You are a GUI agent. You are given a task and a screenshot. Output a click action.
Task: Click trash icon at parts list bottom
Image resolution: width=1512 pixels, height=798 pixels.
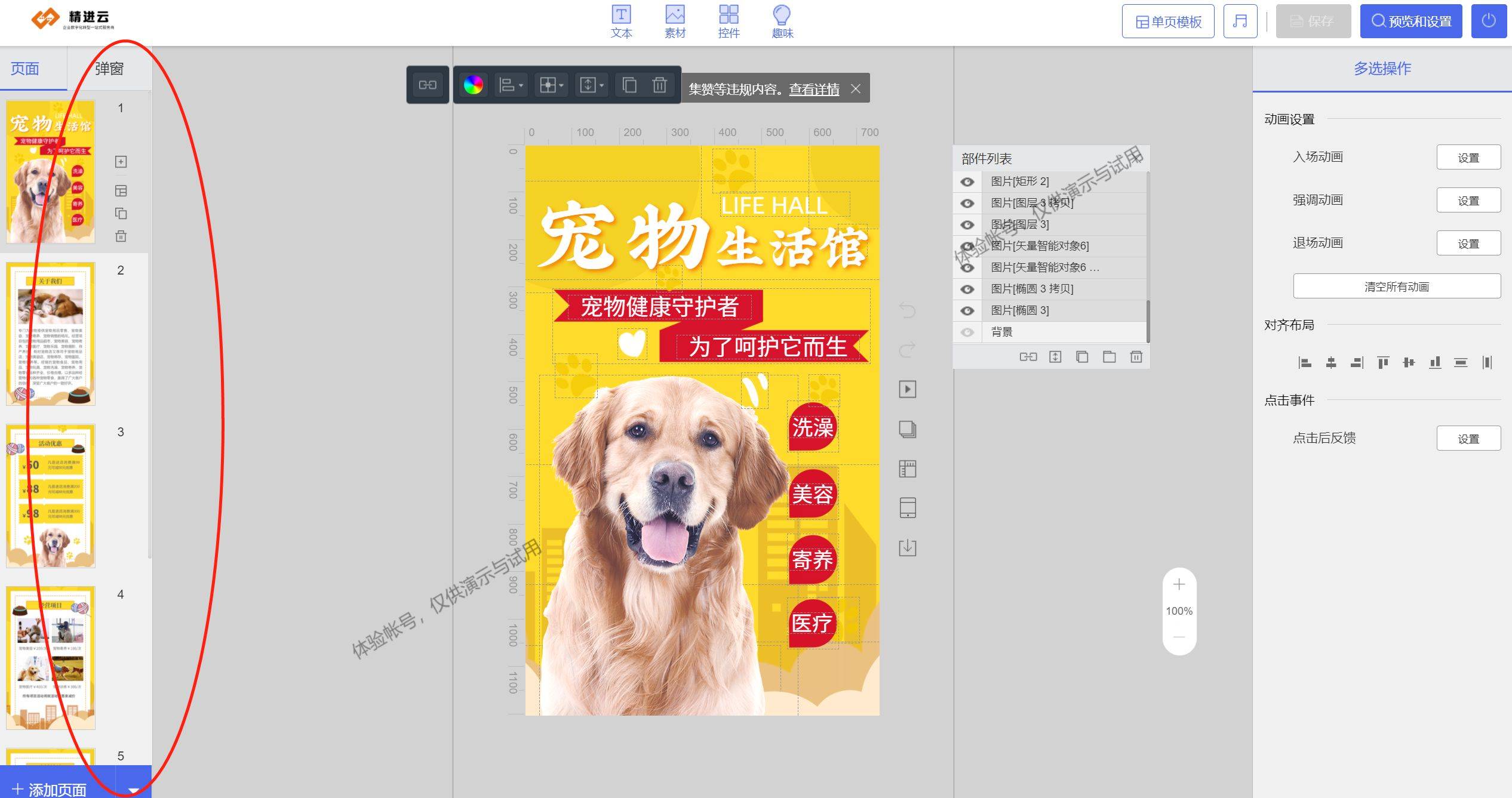click(x=1136, y=357)
